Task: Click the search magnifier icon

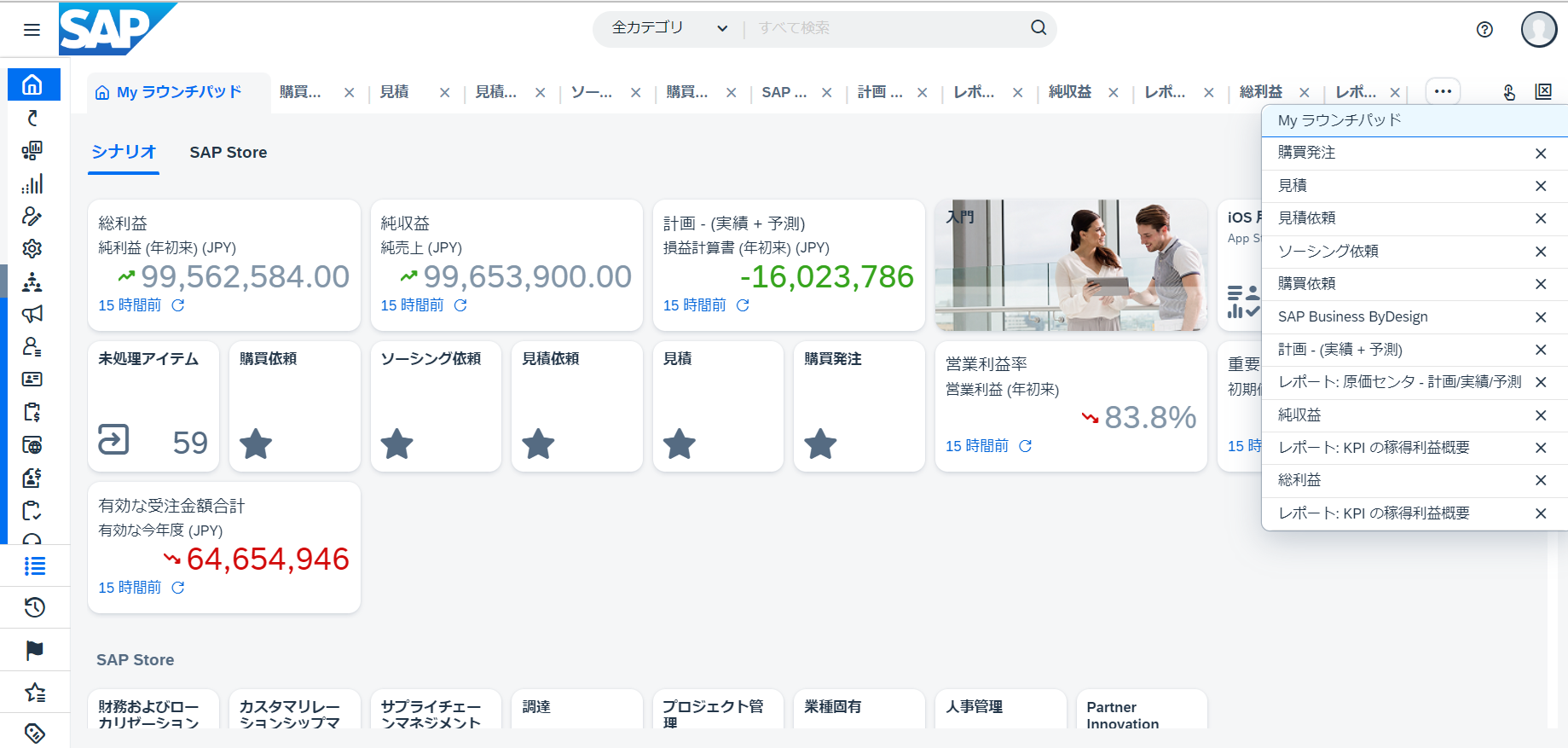Action: click(1038, 27)
